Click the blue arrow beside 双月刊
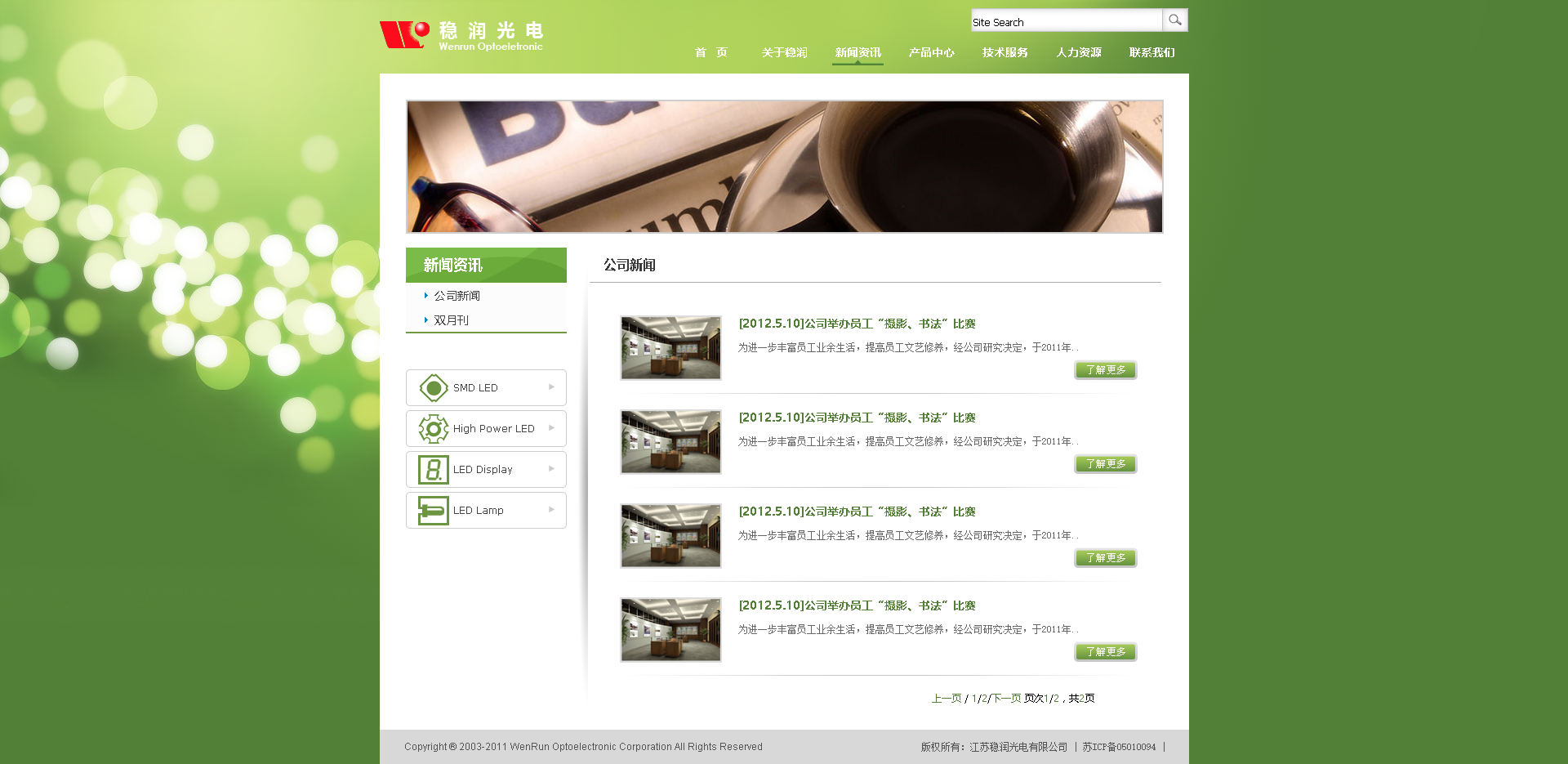Screen dimensions: 1568x764 [425, 320]
